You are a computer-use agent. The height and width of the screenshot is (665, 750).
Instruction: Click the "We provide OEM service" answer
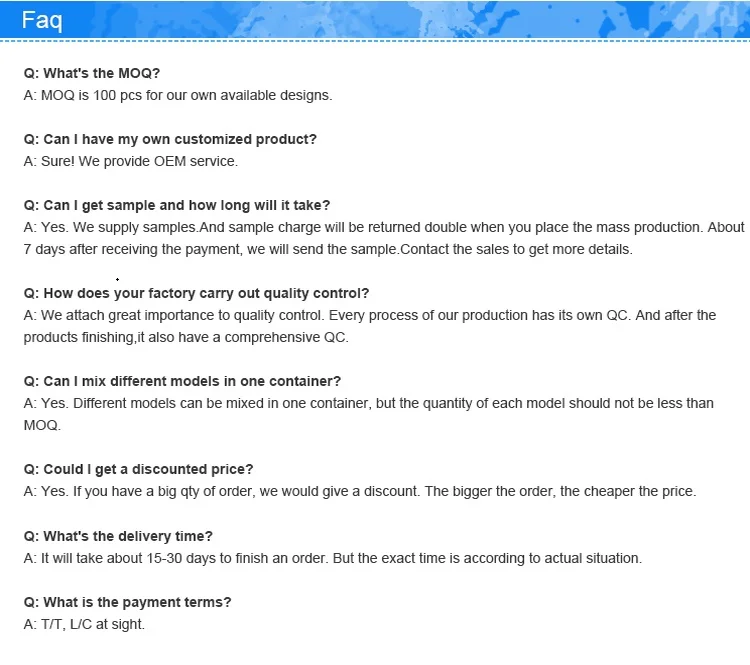pyautogui.click(x=130, y=161)
